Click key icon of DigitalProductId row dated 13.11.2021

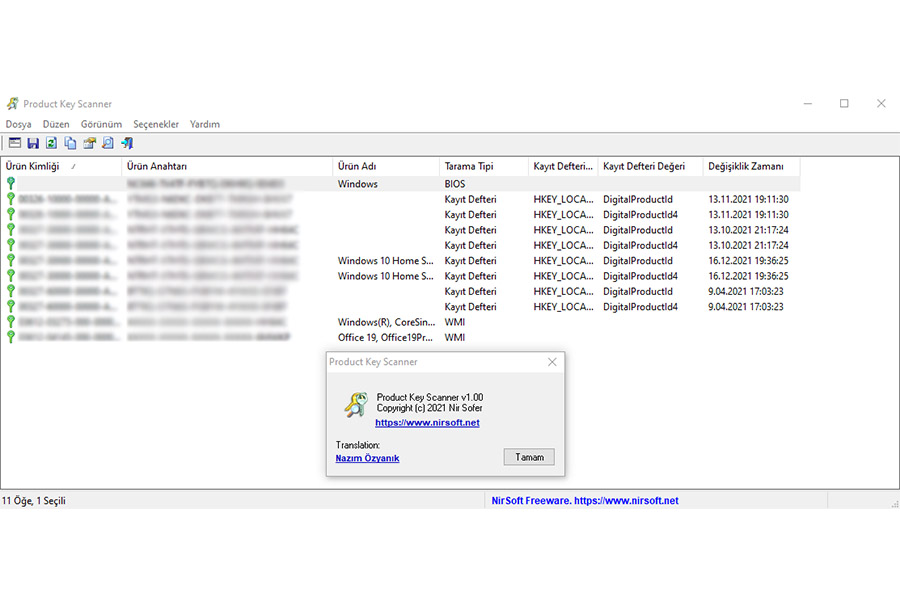click(x=11, y=199)
